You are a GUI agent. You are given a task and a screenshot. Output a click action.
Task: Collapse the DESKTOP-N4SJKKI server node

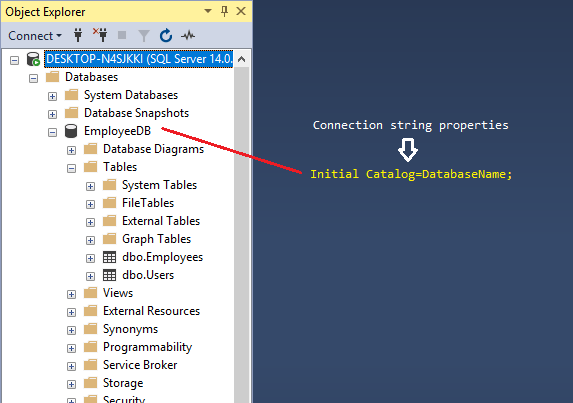[15, 60]
